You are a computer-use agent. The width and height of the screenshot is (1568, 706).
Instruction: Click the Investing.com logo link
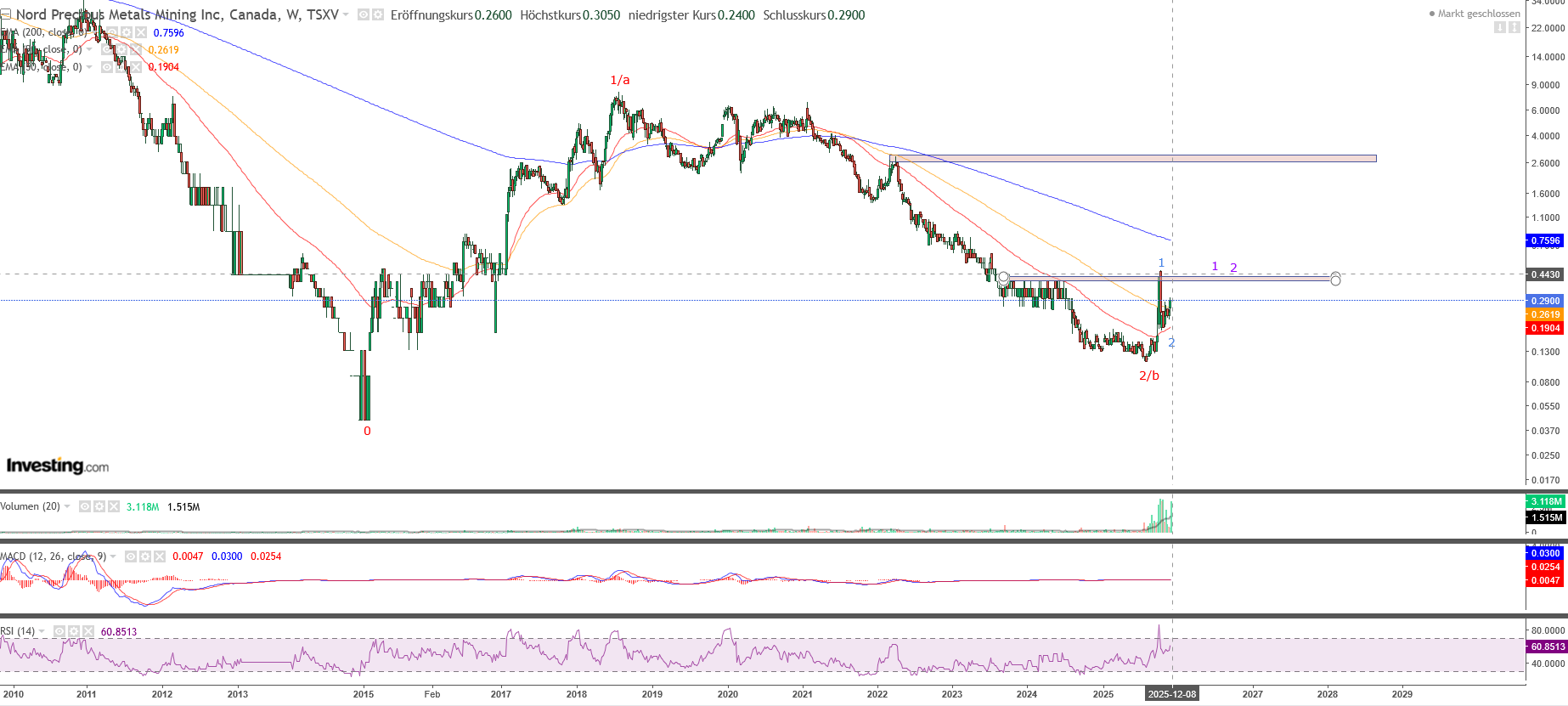point(58,466)
